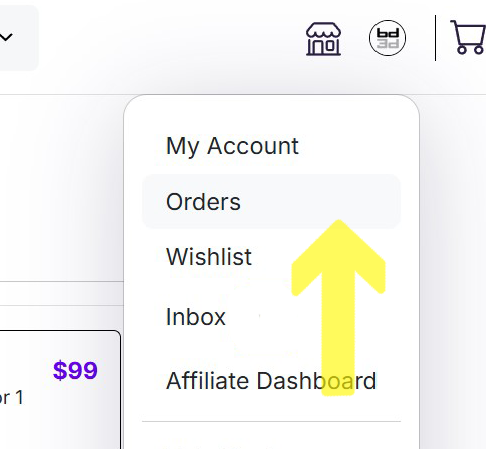
Task: Open the storefront shop icon
Action: [323, 39]
